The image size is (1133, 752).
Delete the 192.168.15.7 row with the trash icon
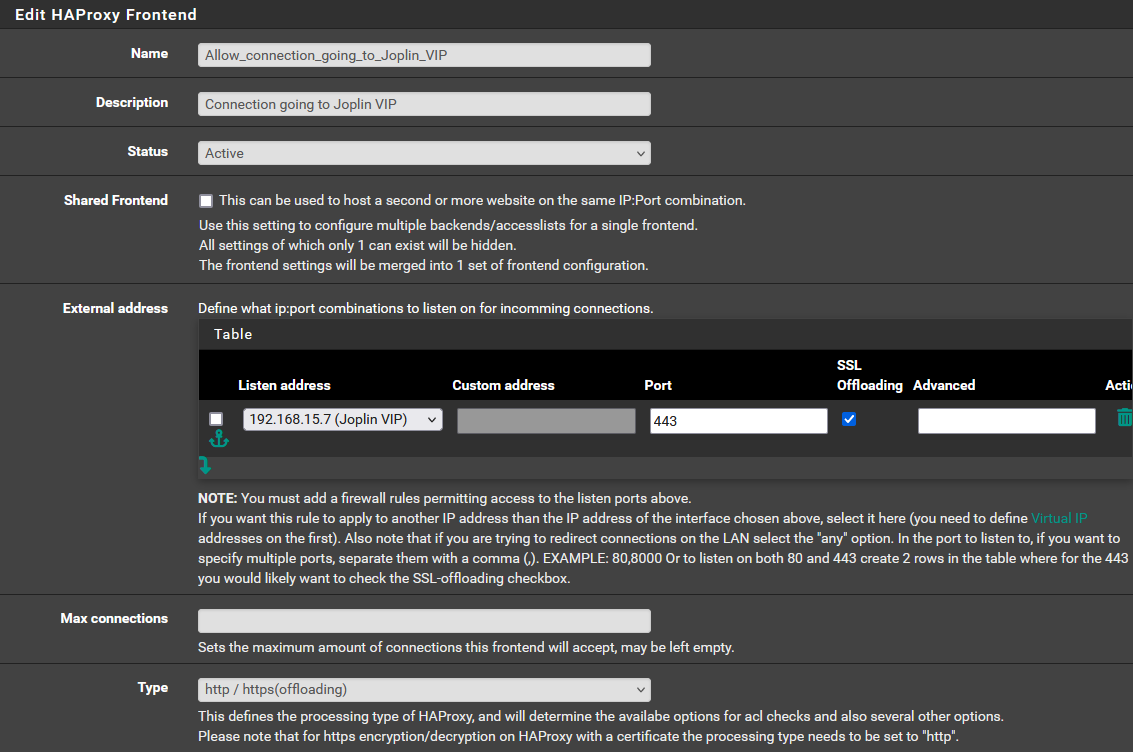[x=1124, y=418]
